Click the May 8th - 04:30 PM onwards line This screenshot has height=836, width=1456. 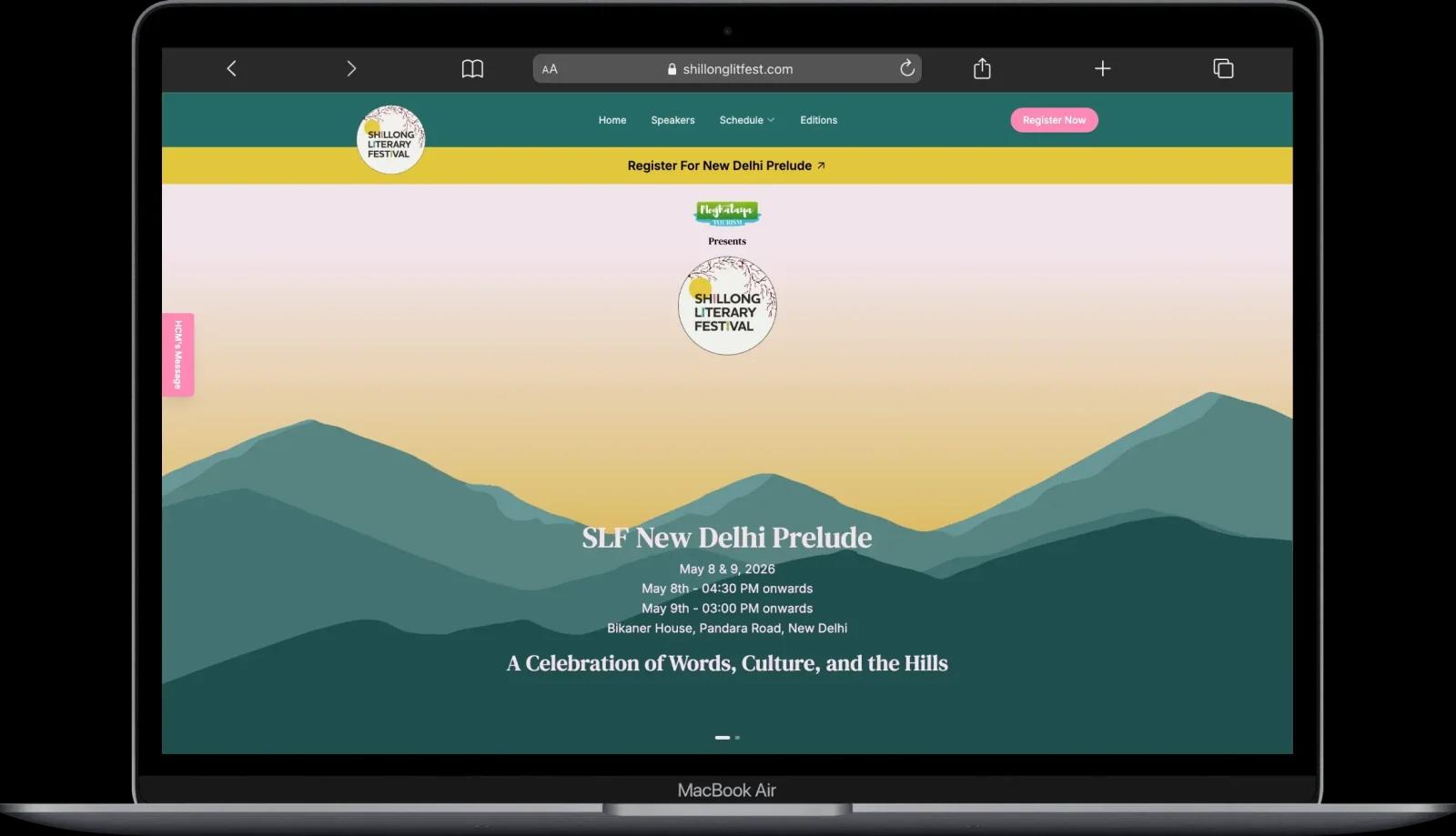point(727,589)
